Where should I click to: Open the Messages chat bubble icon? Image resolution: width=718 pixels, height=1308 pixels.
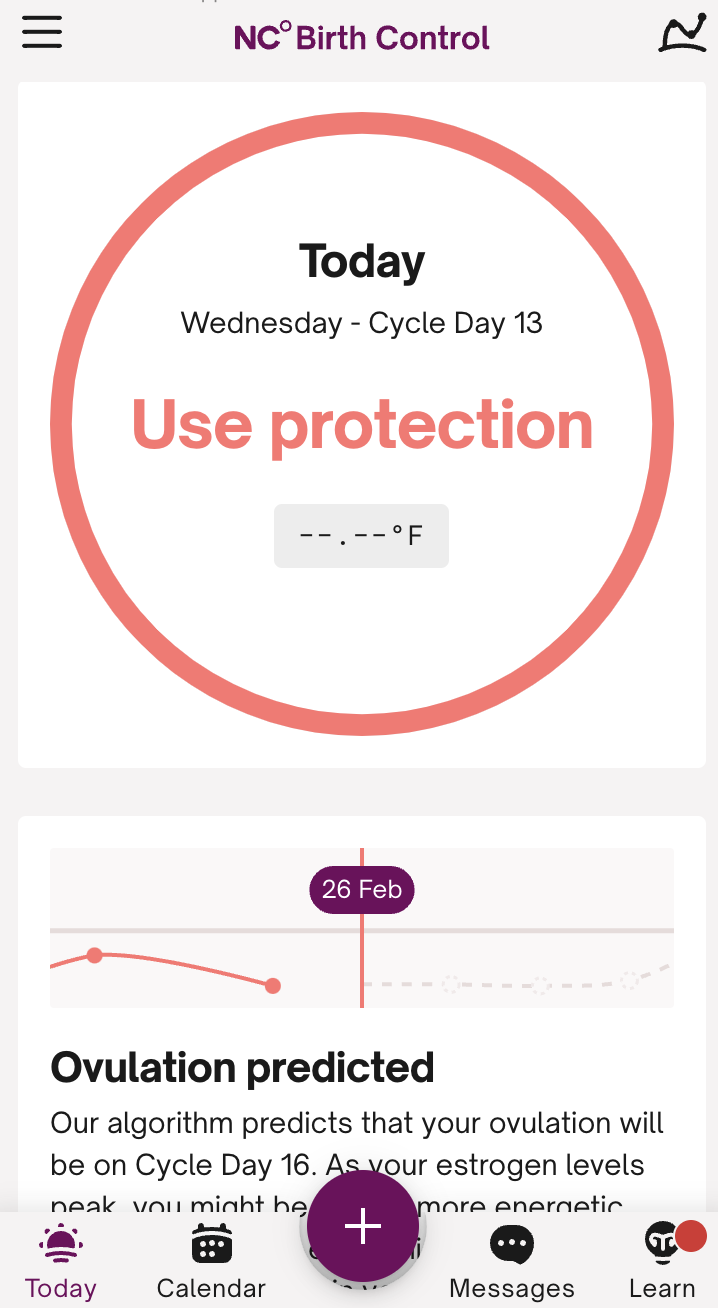pos(512,1246)
